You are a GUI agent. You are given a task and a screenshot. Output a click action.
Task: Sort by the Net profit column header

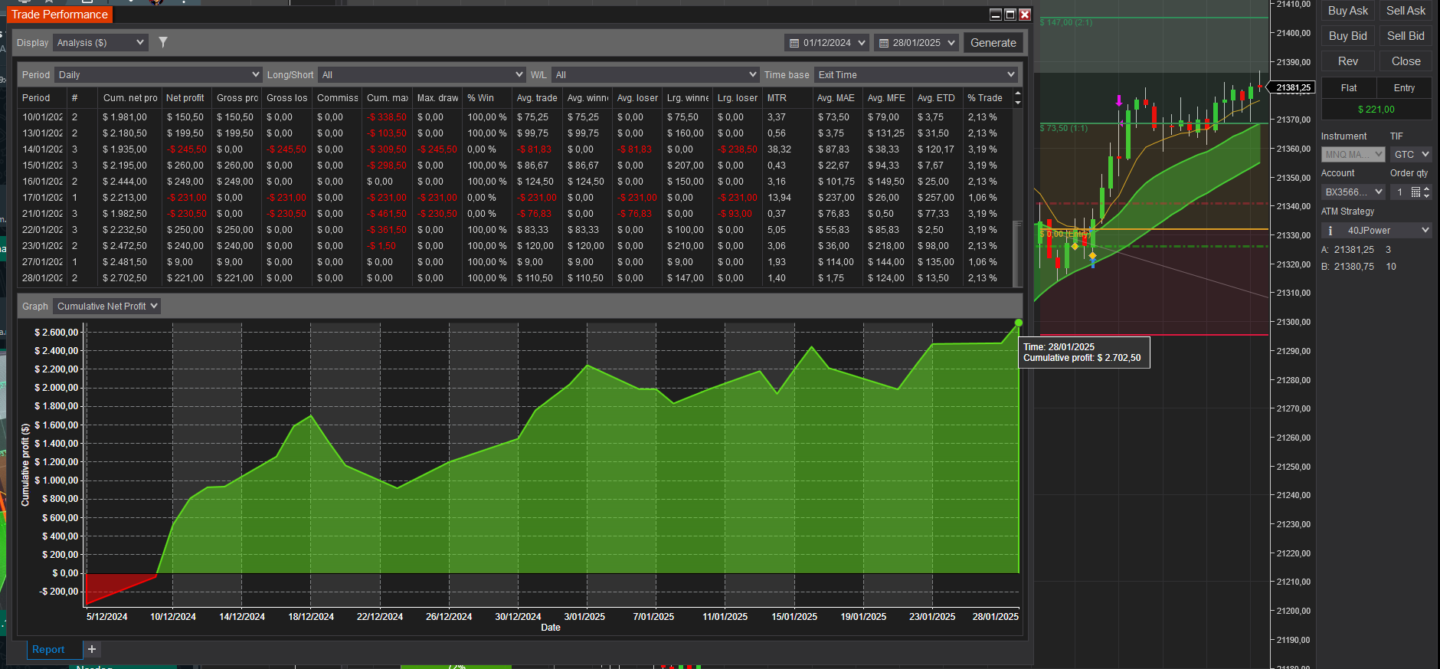coord(187,98)
